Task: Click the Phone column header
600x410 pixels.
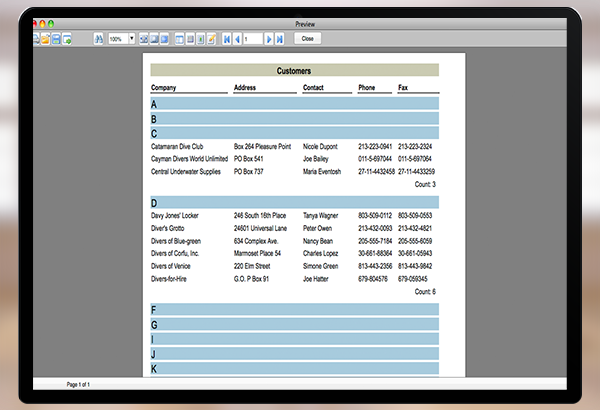Action: point(367,88)
